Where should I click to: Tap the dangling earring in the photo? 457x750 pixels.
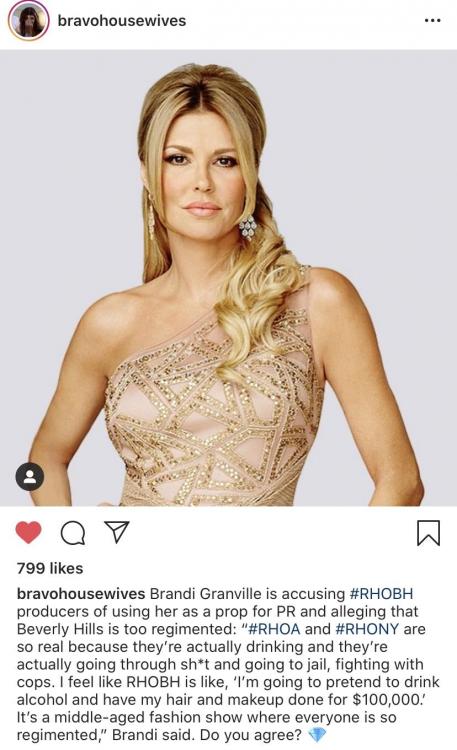[247, 228]
